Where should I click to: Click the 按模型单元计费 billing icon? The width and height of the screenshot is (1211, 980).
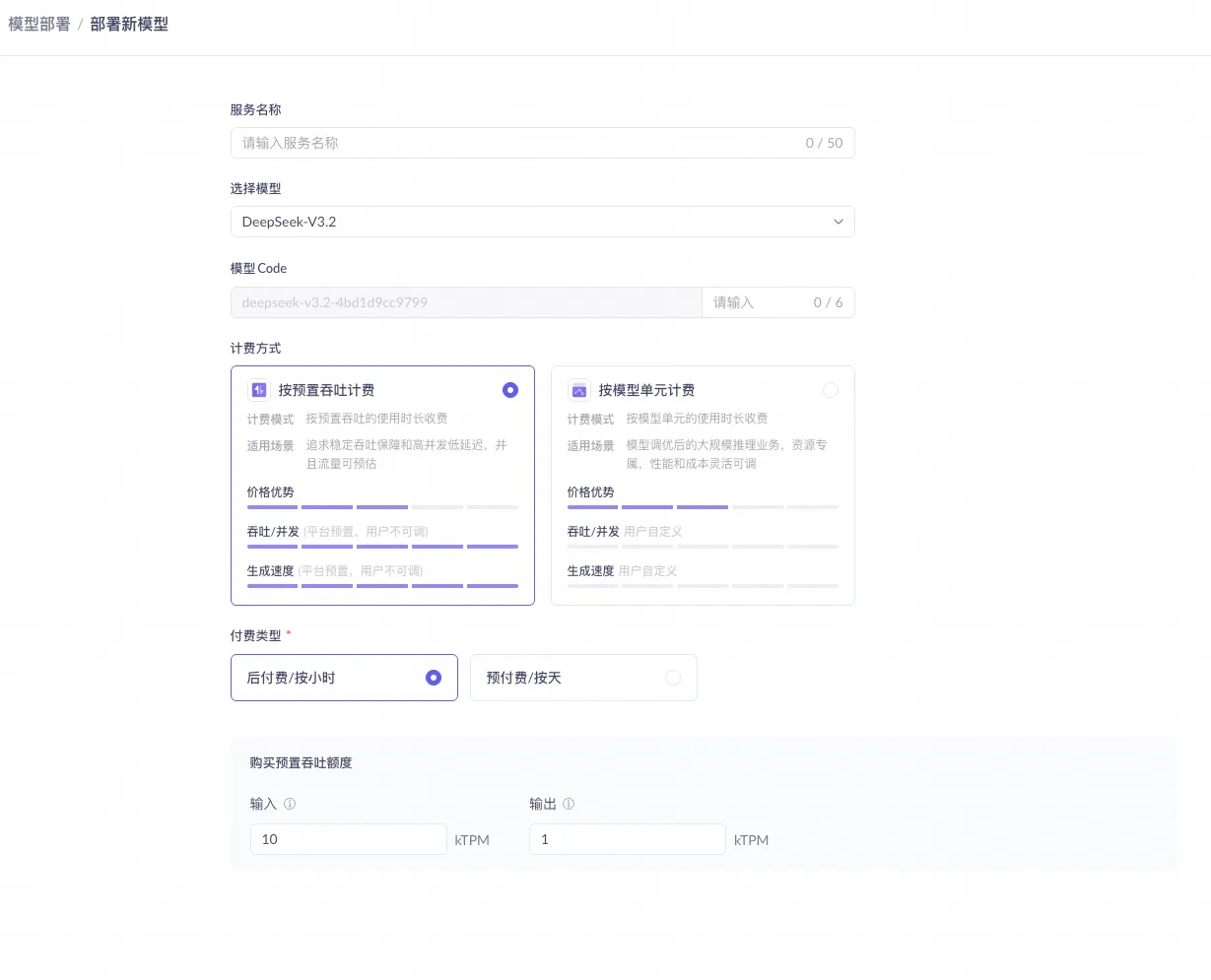tap(578, 390)
